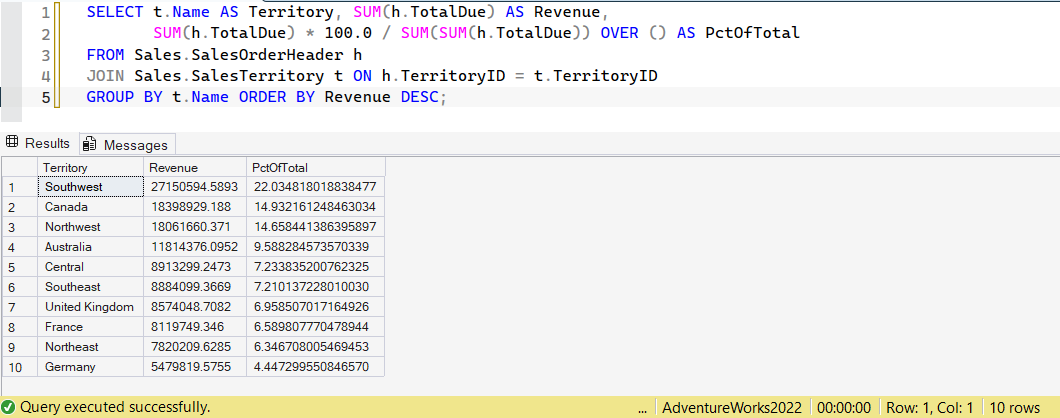Click the JOIN keyword on line 4
The image size is (1060, 418).
point(105,76)
